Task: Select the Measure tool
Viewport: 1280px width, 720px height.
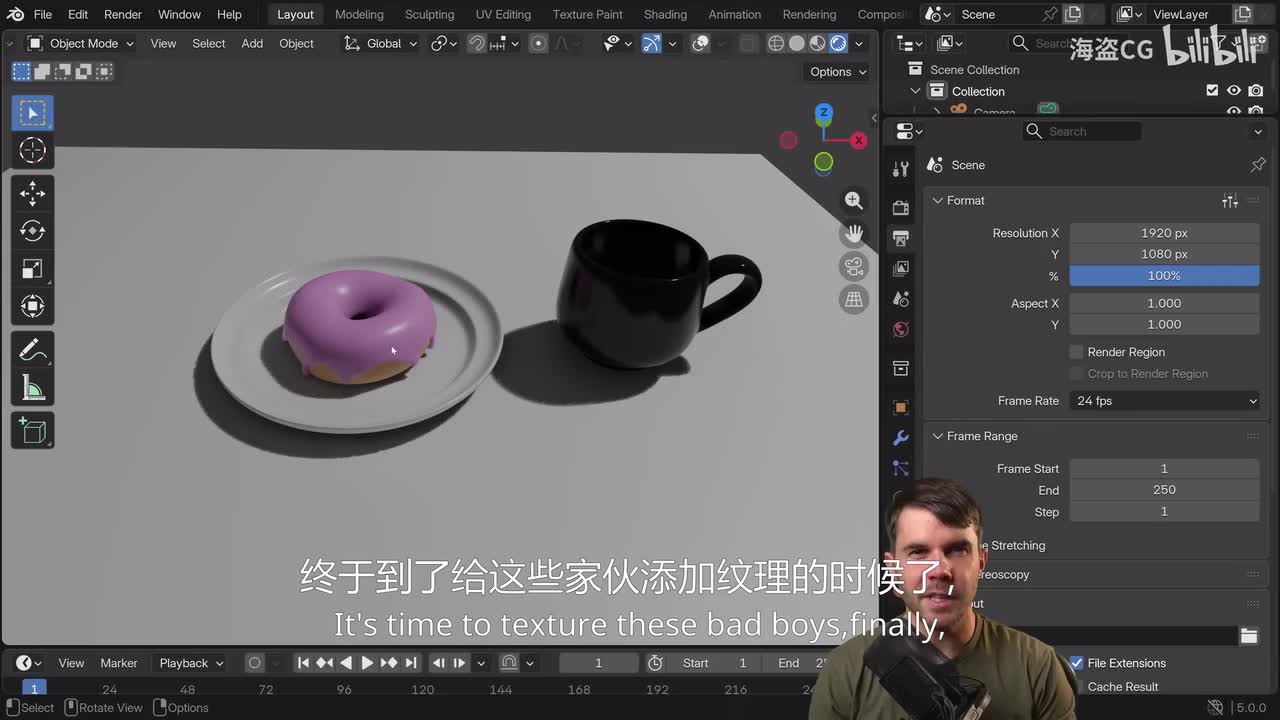Action: click(x=32, y=388)
